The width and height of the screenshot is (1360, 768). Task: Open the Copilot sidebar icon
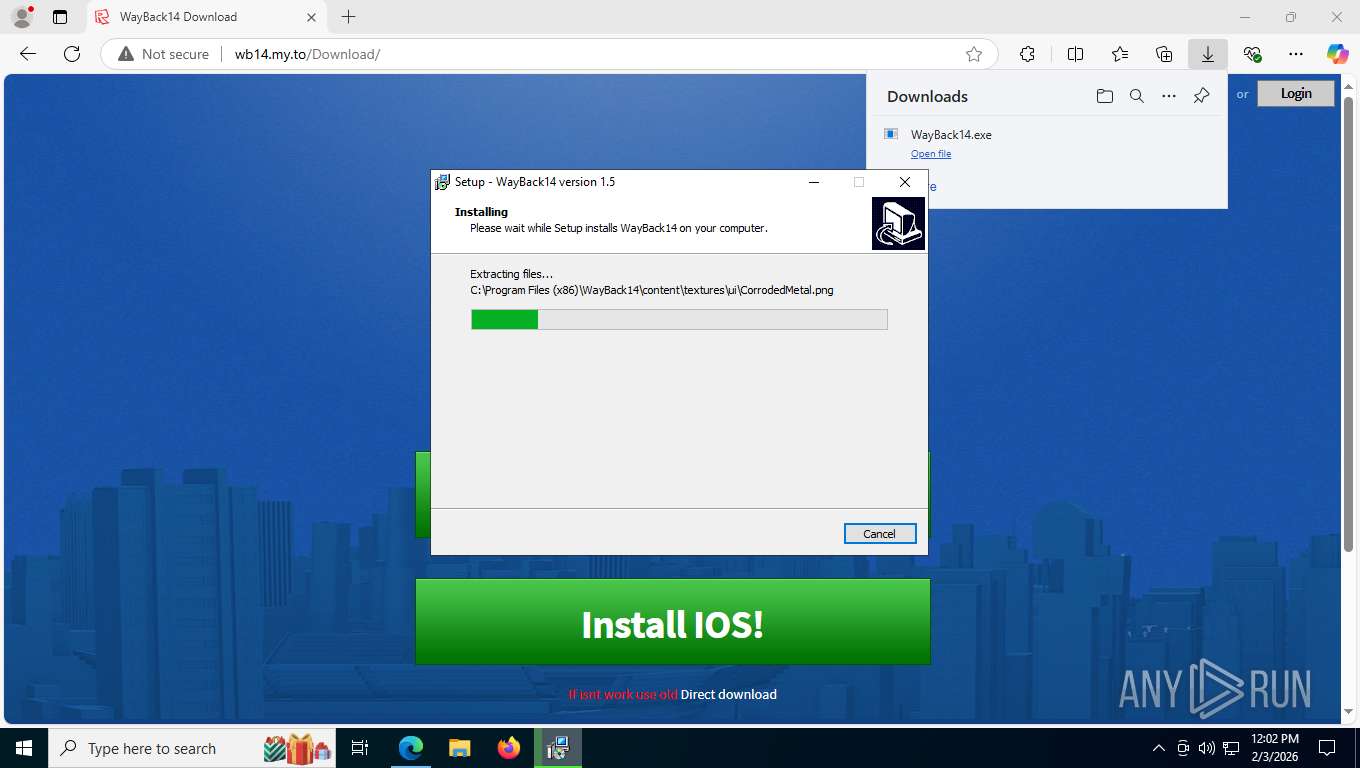pyautogui.click(x=1338, y=54)
